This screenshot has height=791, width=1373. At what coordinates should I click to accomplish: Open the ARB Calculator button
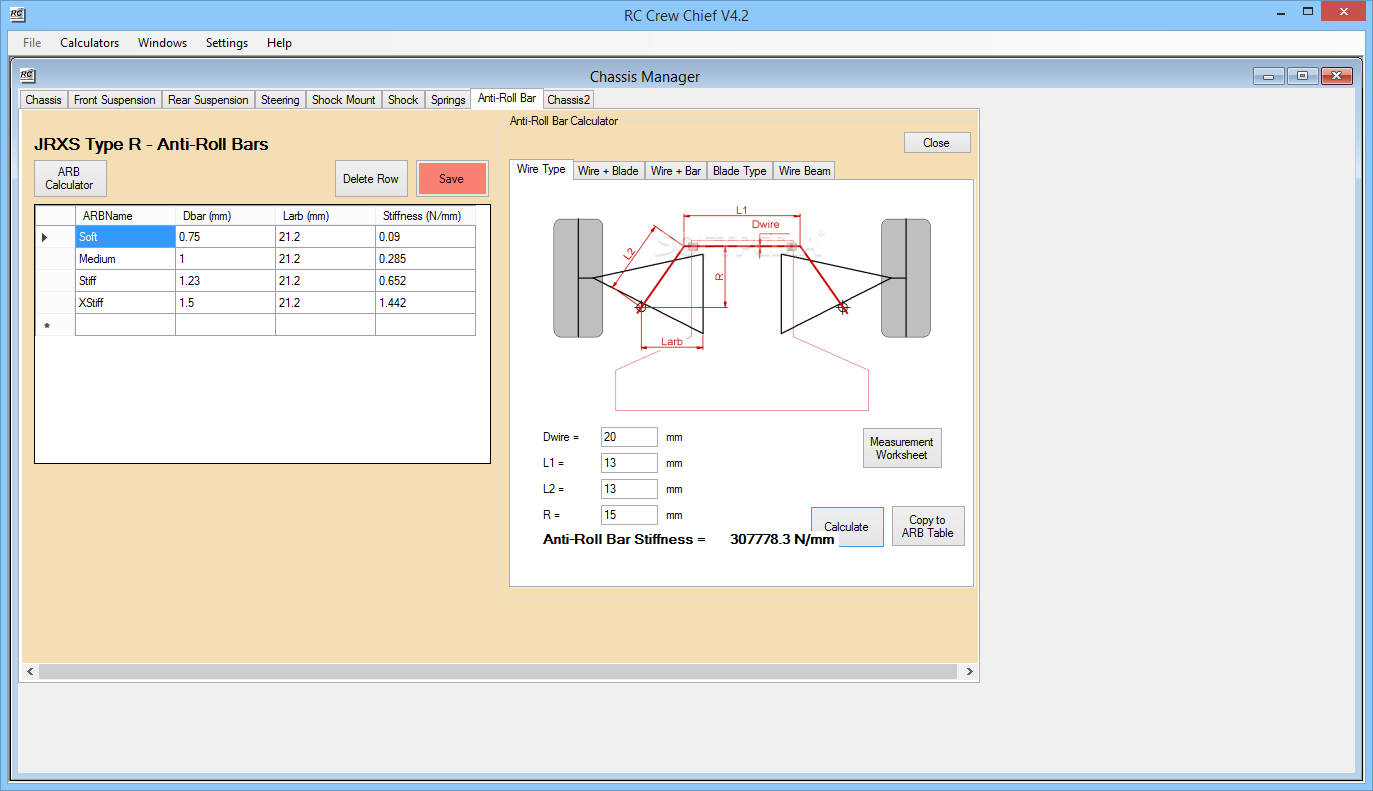[70, 178]
